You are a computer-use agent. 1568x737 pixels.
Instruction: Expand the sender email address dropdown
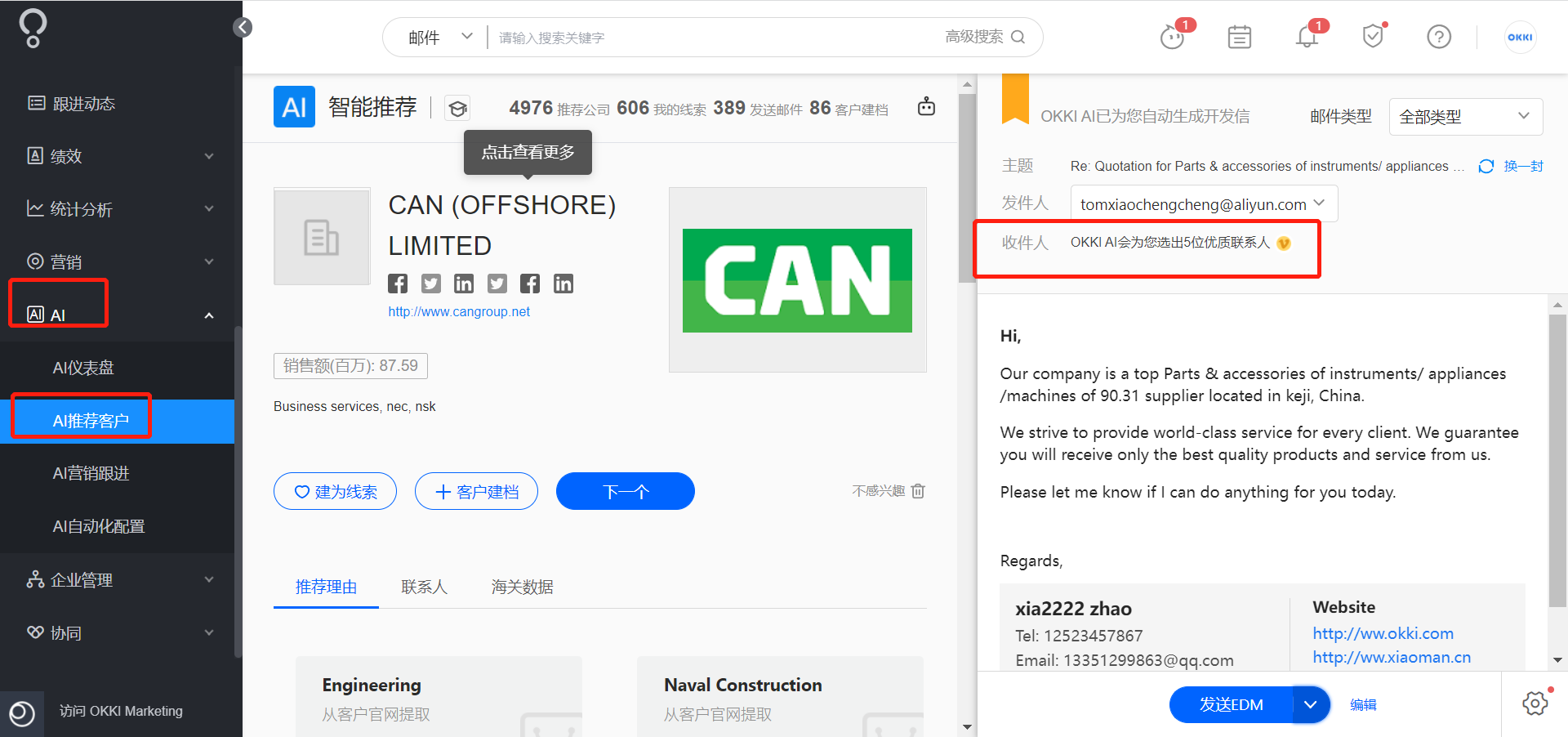[x=1204, y=204]
